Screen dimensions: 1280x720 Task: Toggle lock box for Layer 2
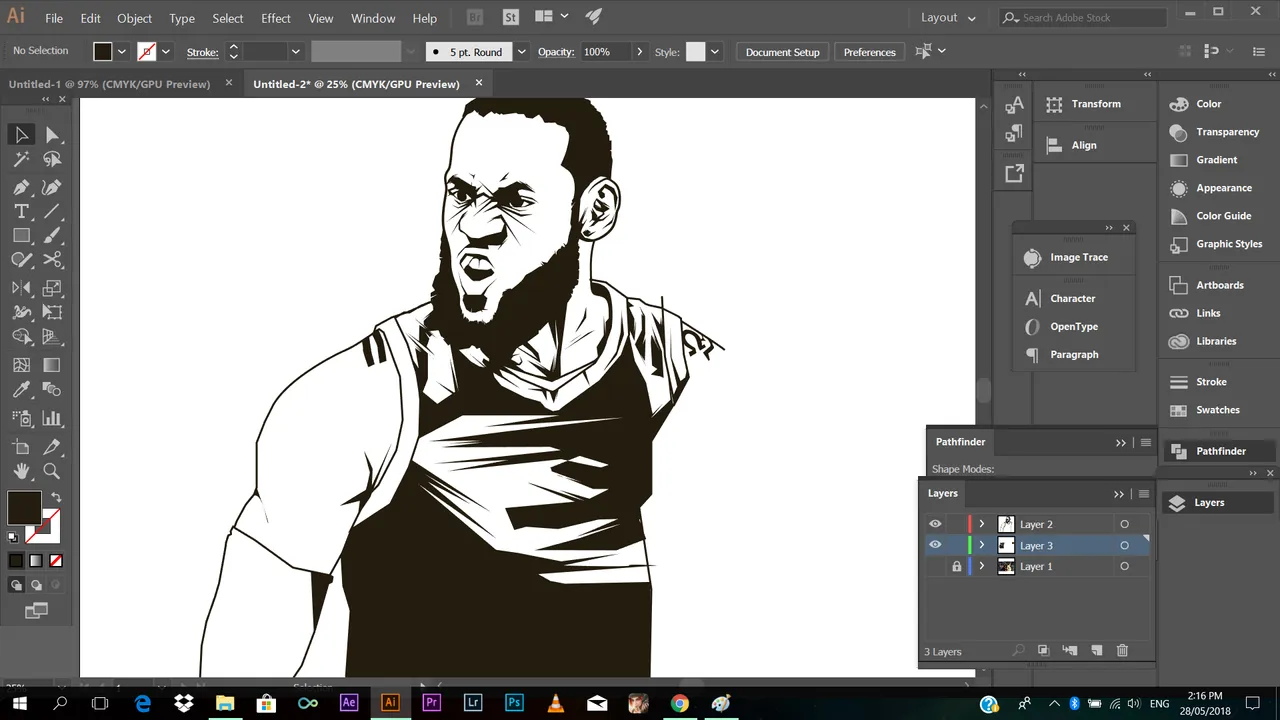point(956,524)
